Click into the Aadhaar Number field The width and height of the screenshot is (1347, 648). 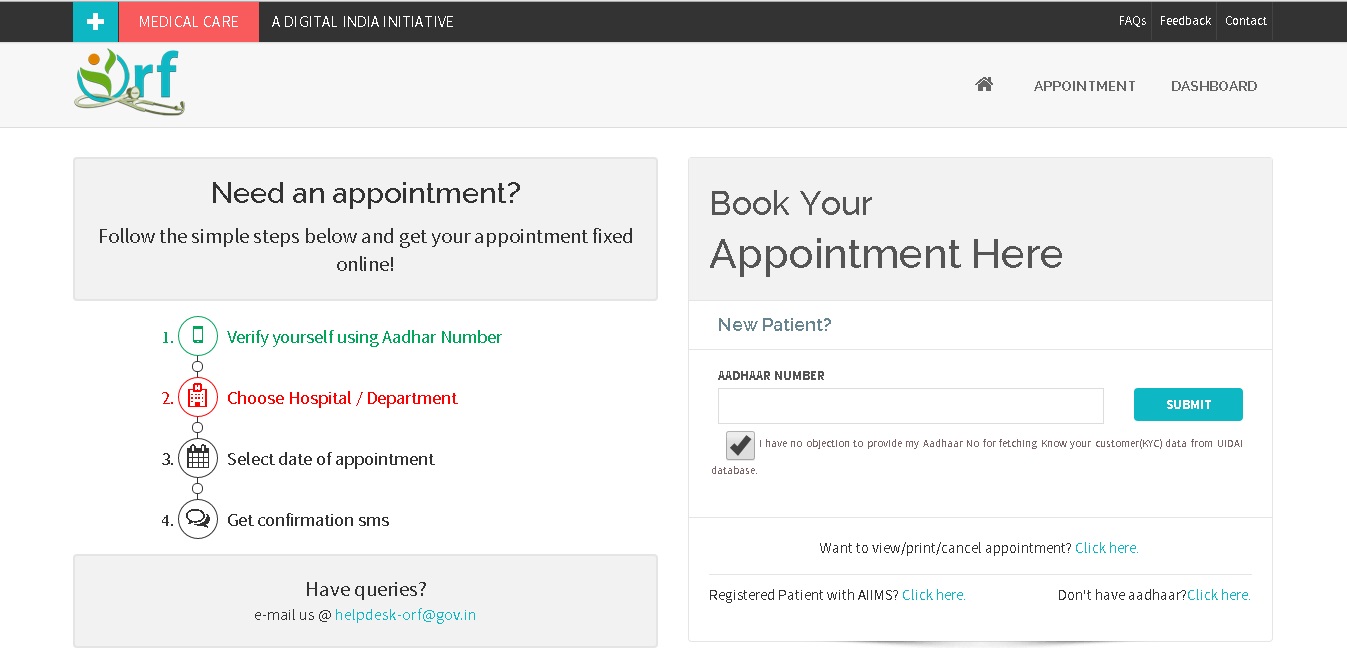click(x=910, y=406)
